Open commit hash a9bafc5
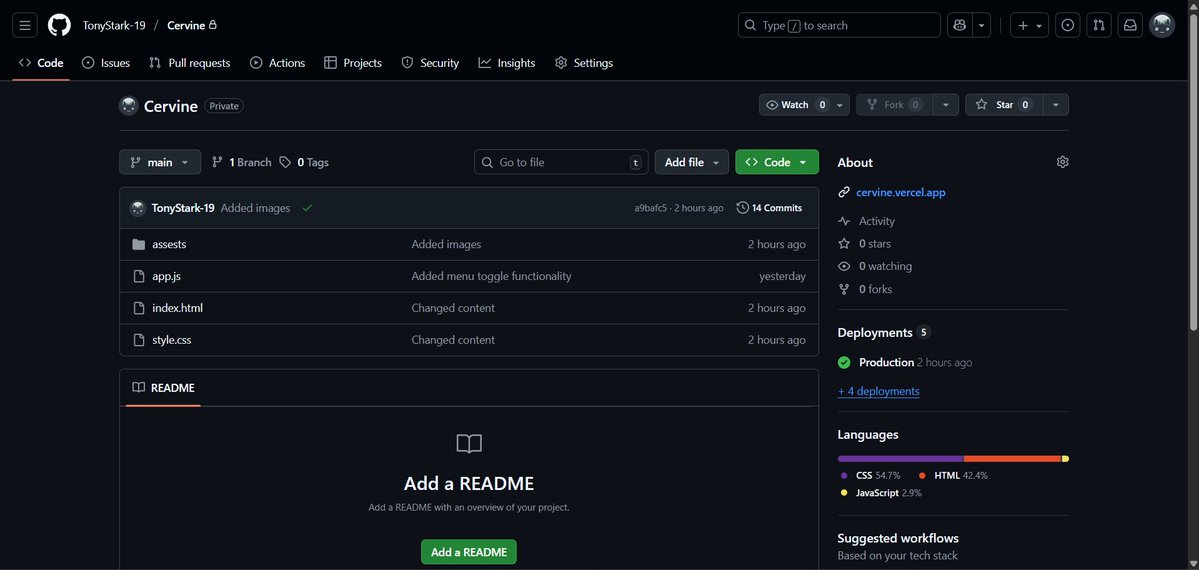 pos(651,208)
